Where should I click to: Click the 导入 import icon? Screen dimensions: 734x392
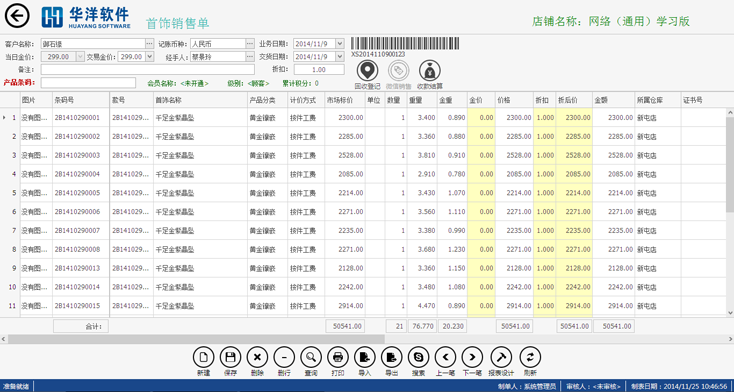click(365, 357)
